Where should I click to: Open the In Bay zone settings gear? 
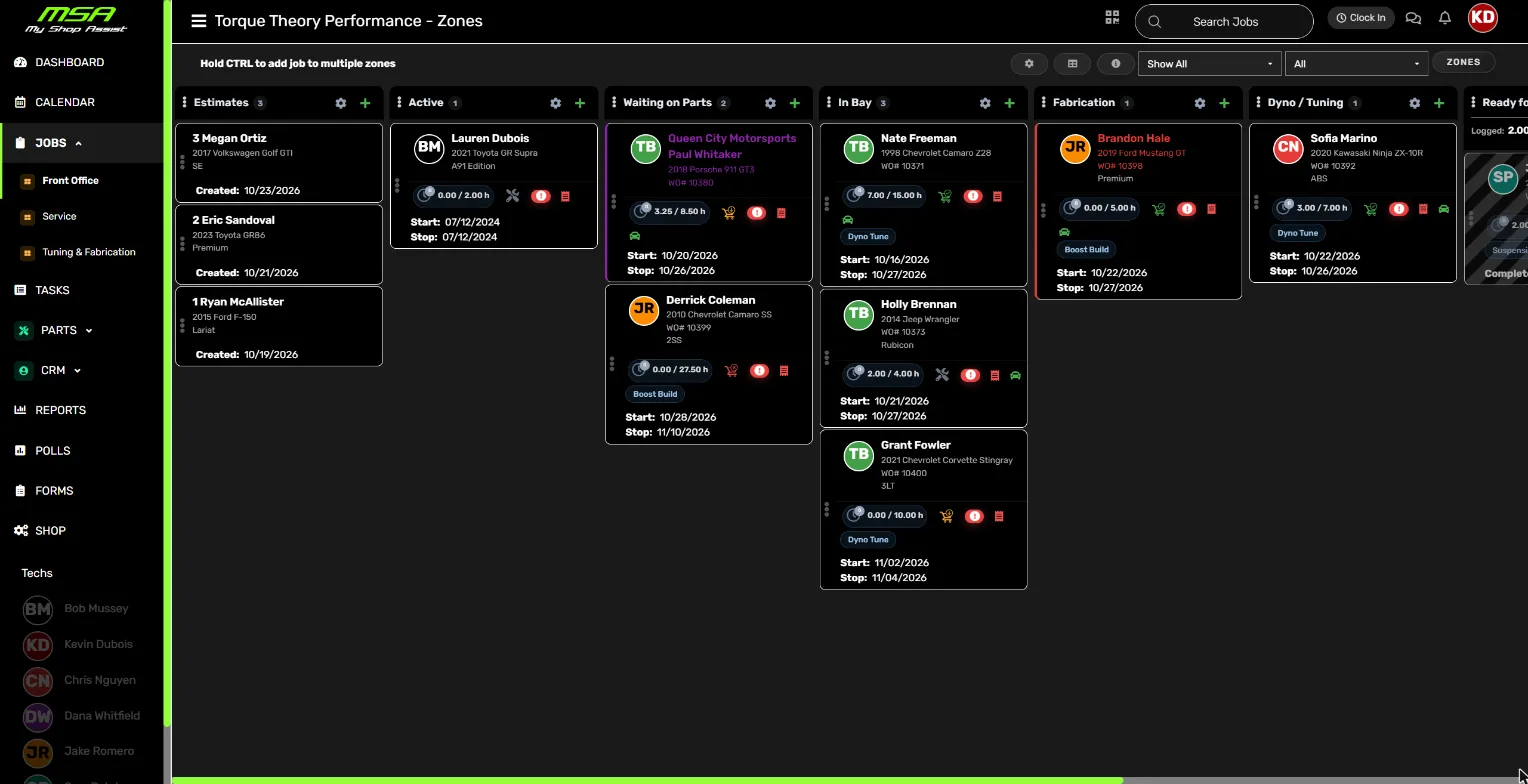click(985, 103)
